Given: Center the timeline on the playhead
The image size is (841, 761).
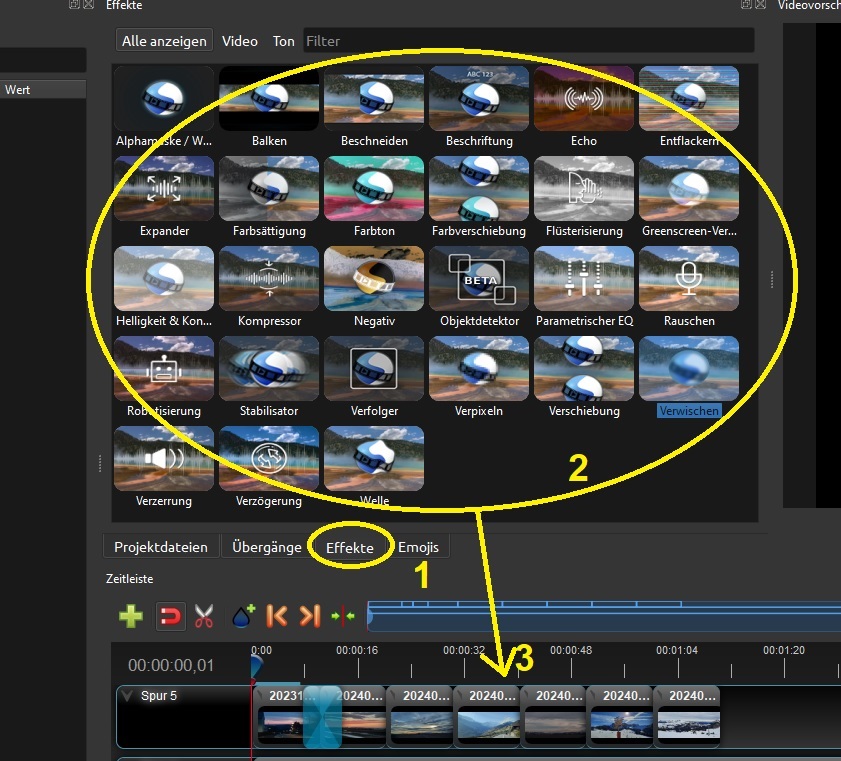Looking at the screenshot, I should 342,616.
